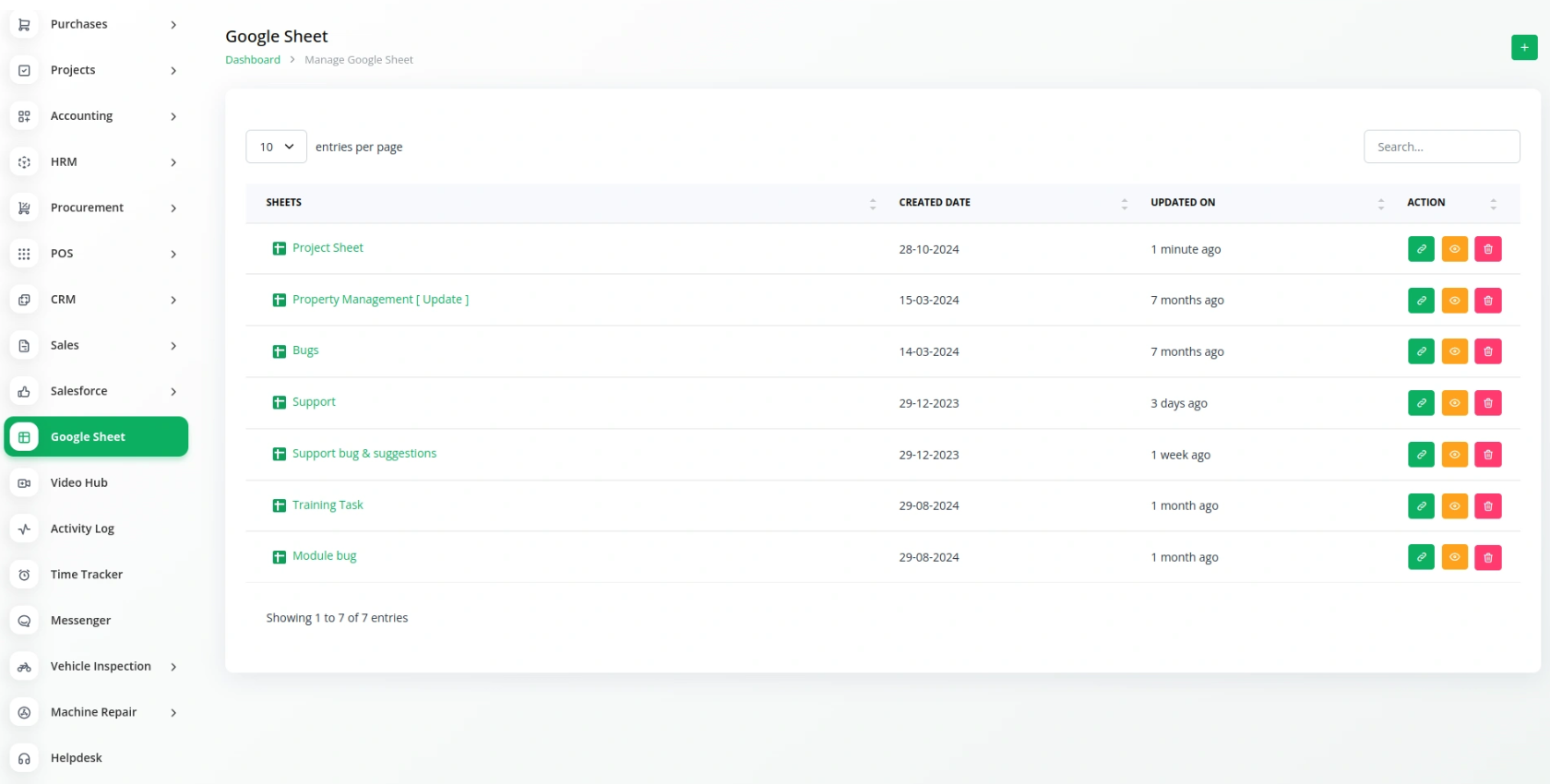
Task: Delete Support bug & suggestions entry
Action: pos(1487,455)
